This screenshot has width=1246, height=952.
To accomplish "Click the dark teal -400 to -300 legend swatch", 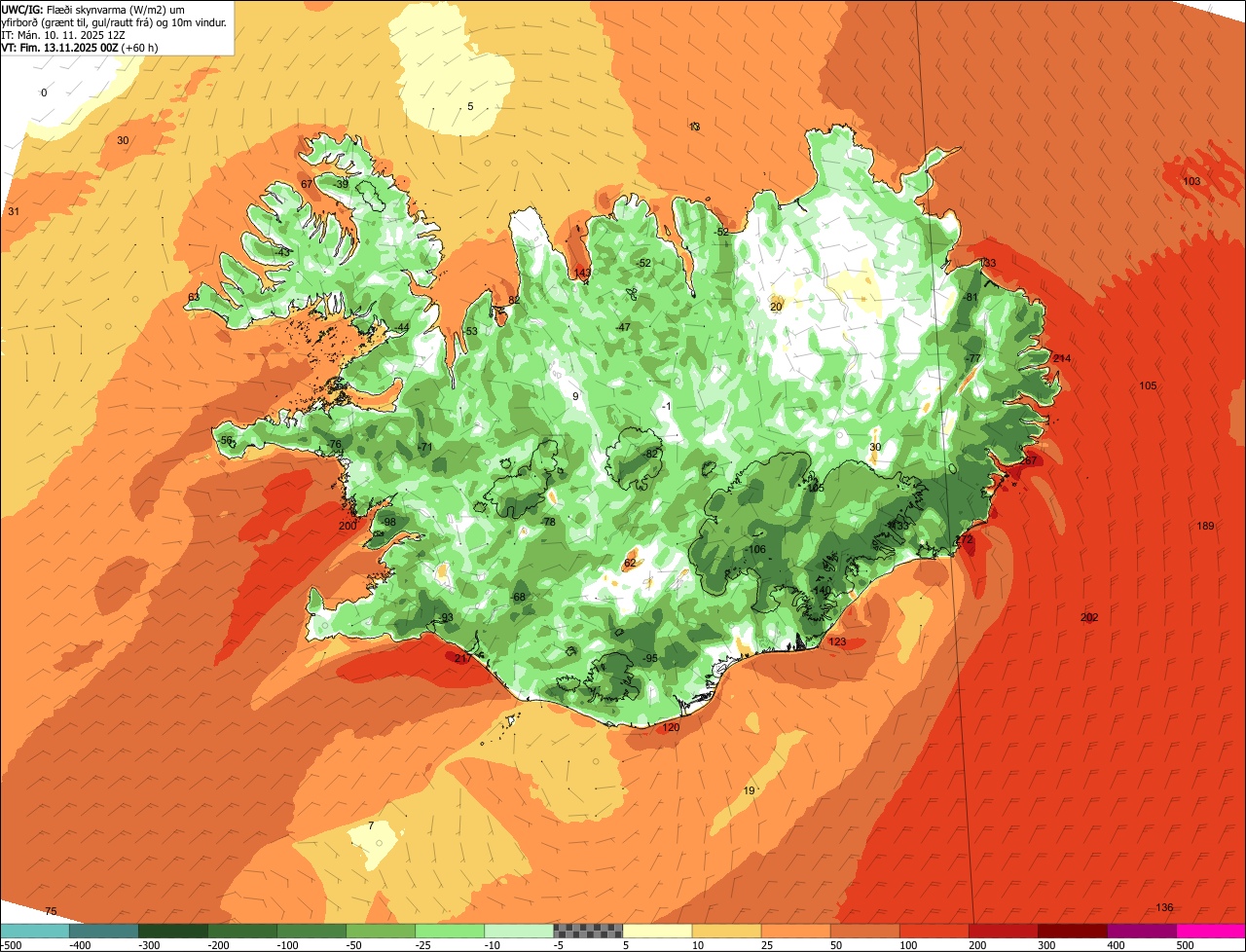I will [x=103, y=931].
